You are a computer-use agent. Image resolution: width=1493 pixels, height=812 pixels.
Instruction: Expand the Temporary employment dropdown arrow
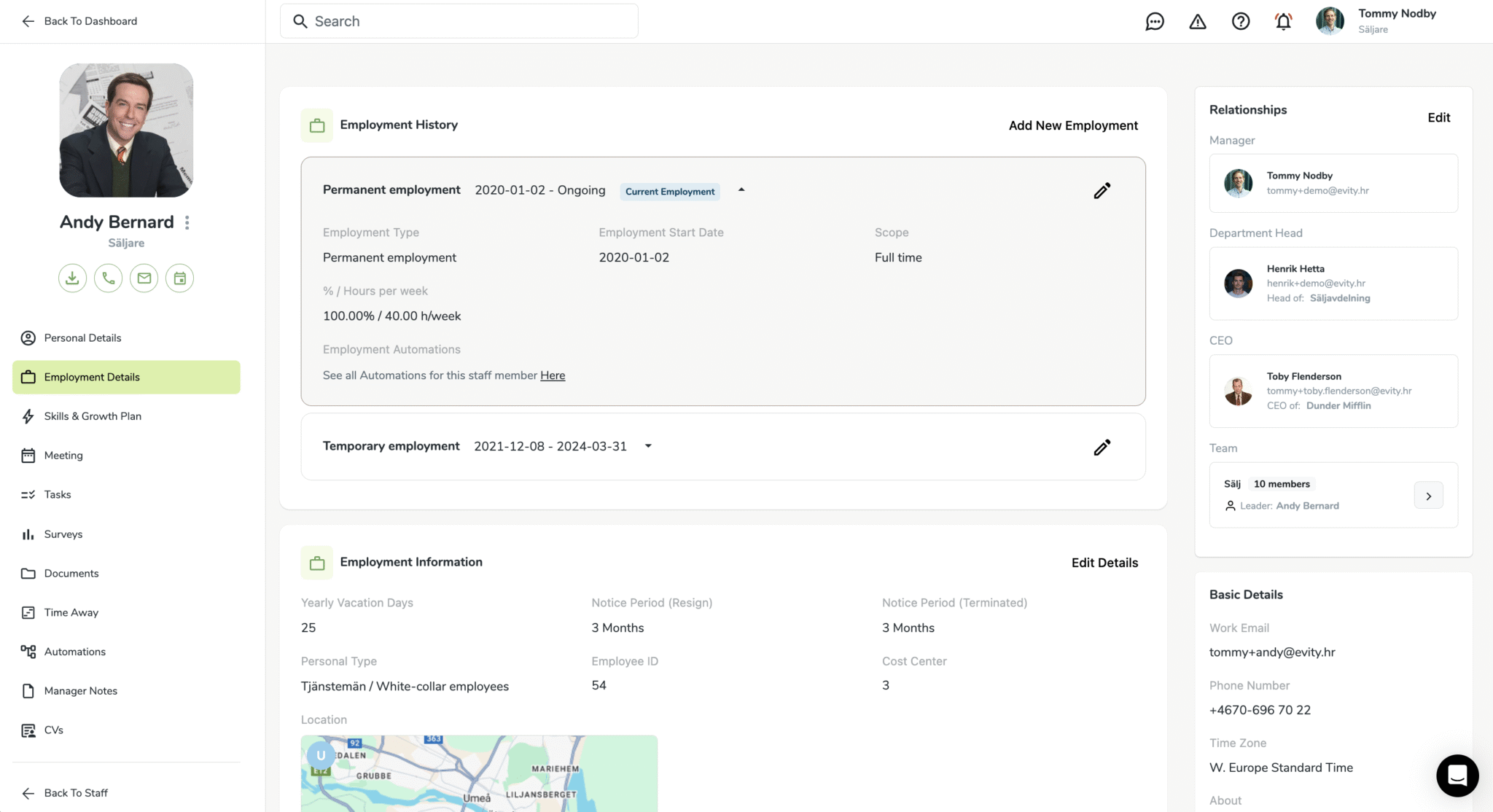(648, 446)
